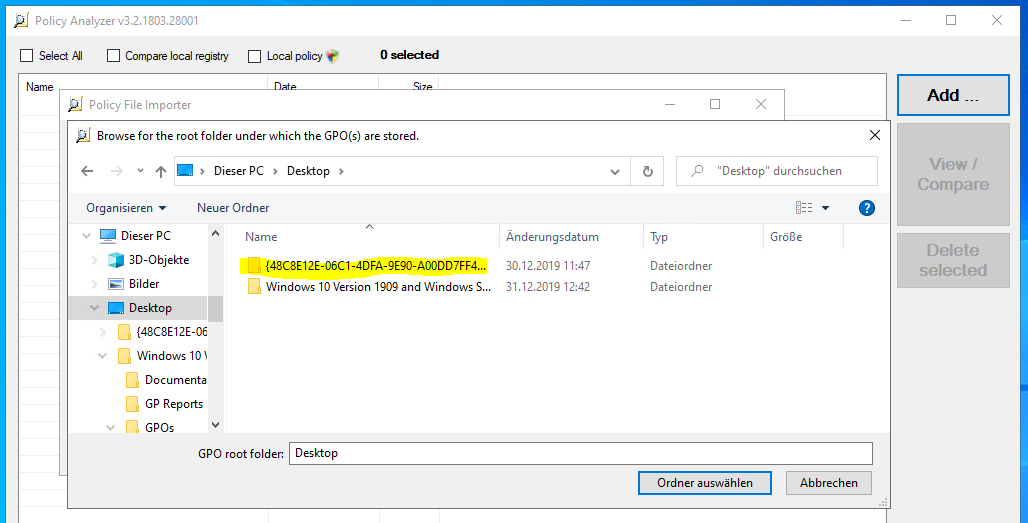The width and height of the screenshot is (1028, 523).
Task: Open the Organisieren menu
Action: click(126, 208)
